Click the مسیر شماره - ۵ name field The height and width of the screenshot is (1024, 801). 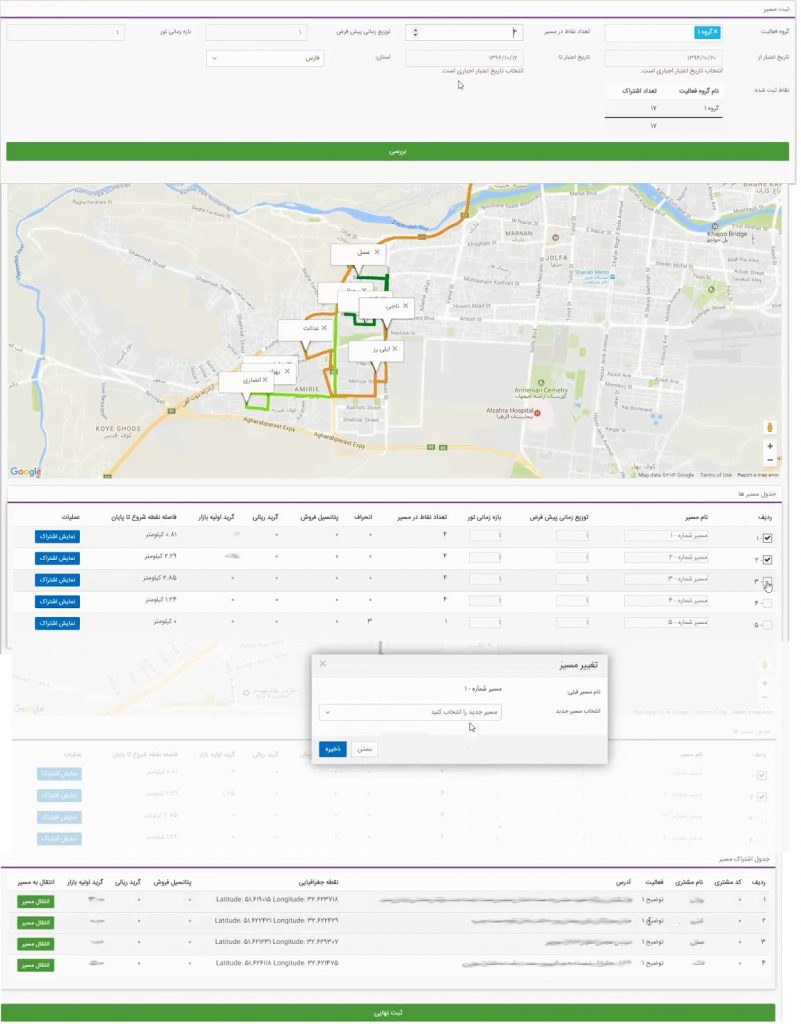666,622
